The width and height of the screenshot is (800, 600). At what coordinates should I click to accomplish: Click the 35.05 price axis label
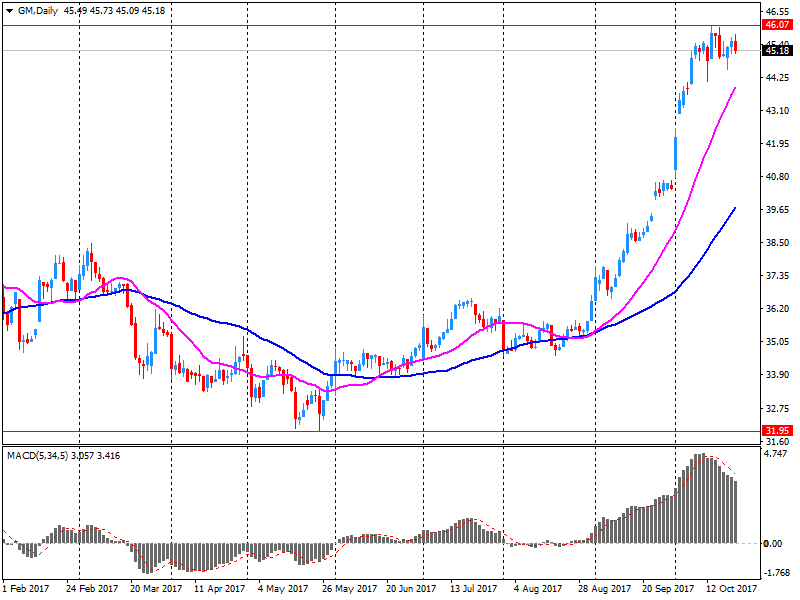(777, 342)
